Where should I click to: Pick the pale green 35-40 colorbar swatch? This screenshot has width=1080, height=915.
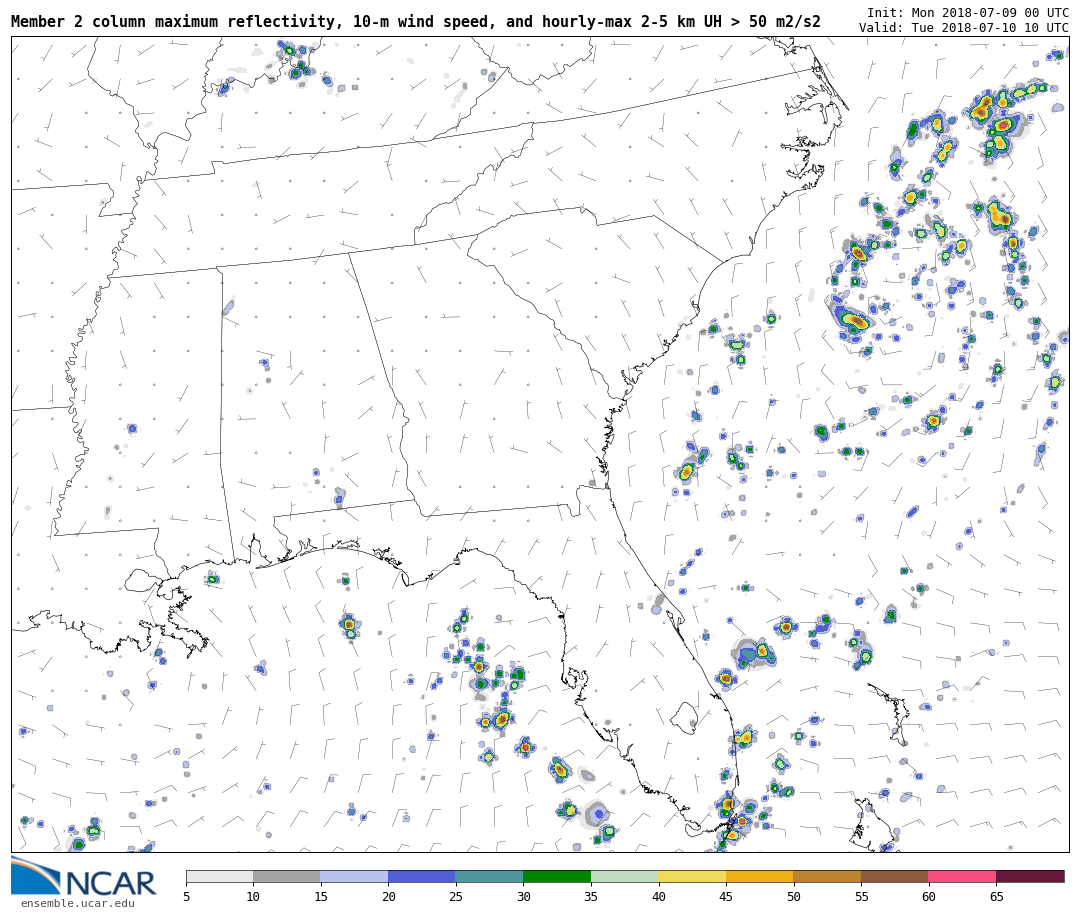[x=624, y=877]
